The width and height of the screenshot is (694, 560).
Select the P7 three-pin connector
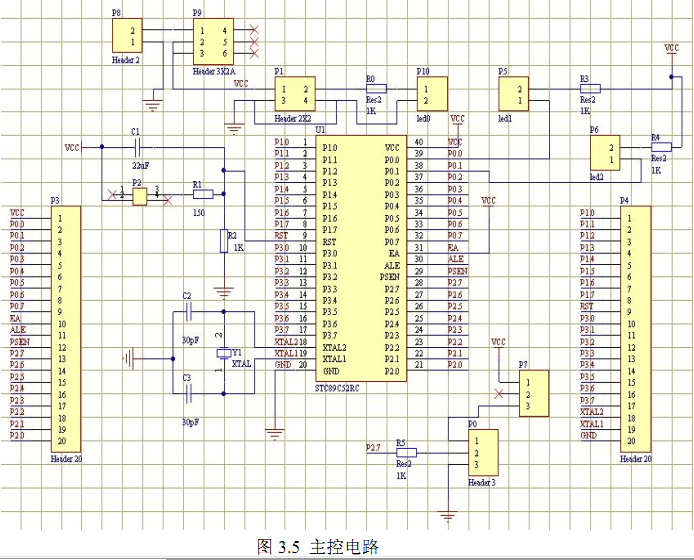click(534, 394)
